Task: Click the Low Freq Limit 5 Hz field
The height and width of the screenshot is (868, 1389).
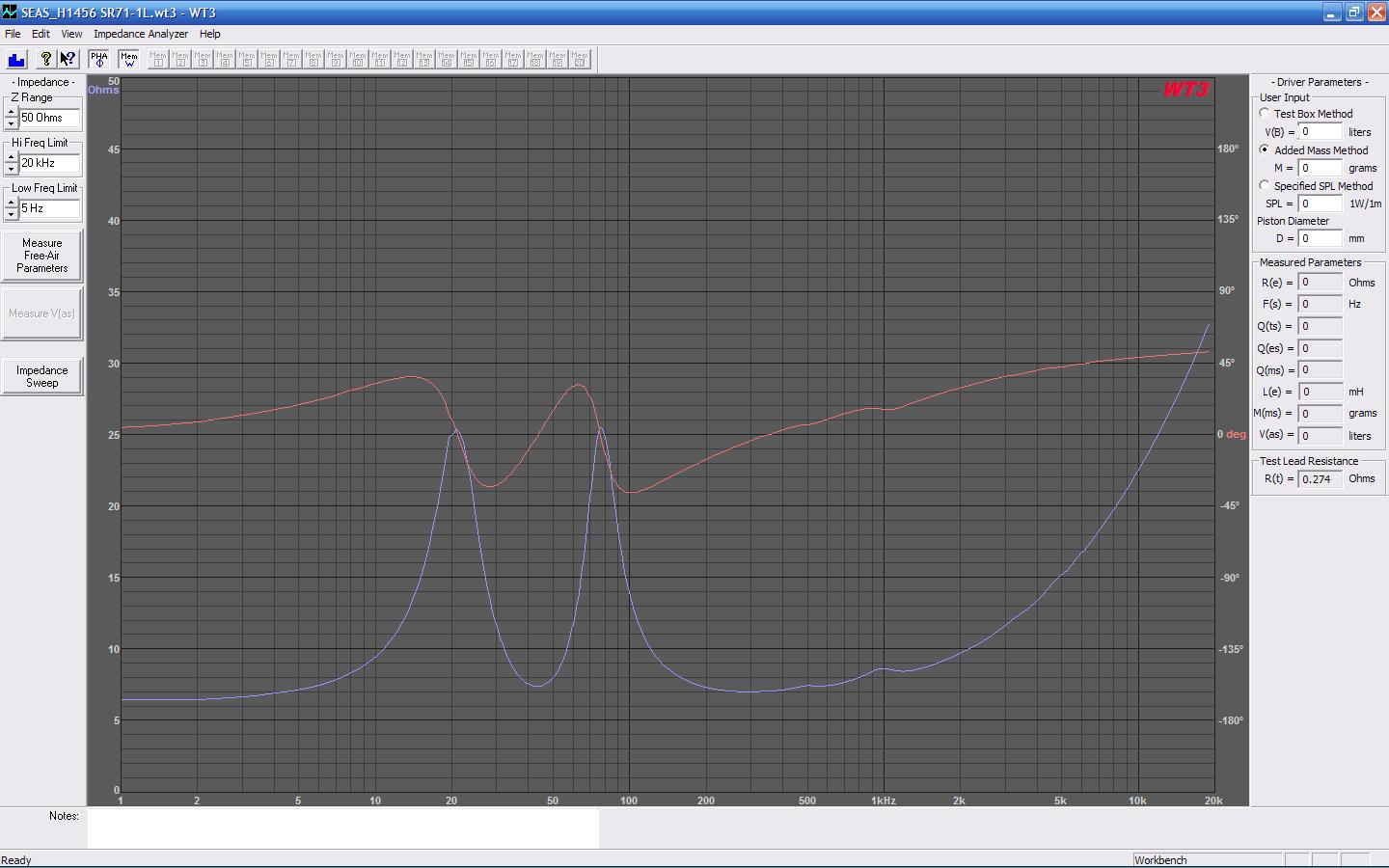Action: (50, 208)
